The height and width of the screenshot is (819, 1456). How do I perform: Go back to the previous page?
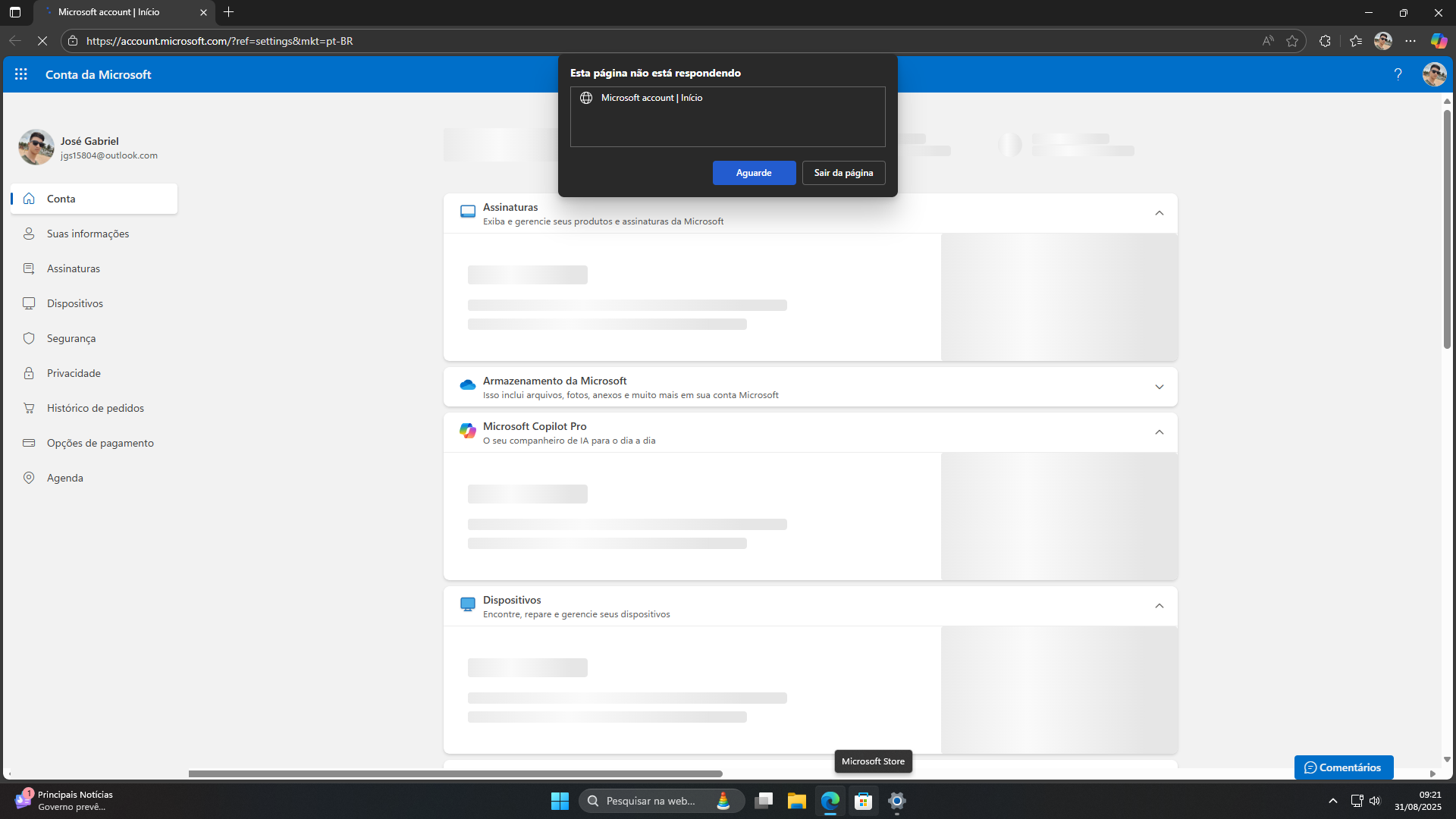[x=15, y=41]
